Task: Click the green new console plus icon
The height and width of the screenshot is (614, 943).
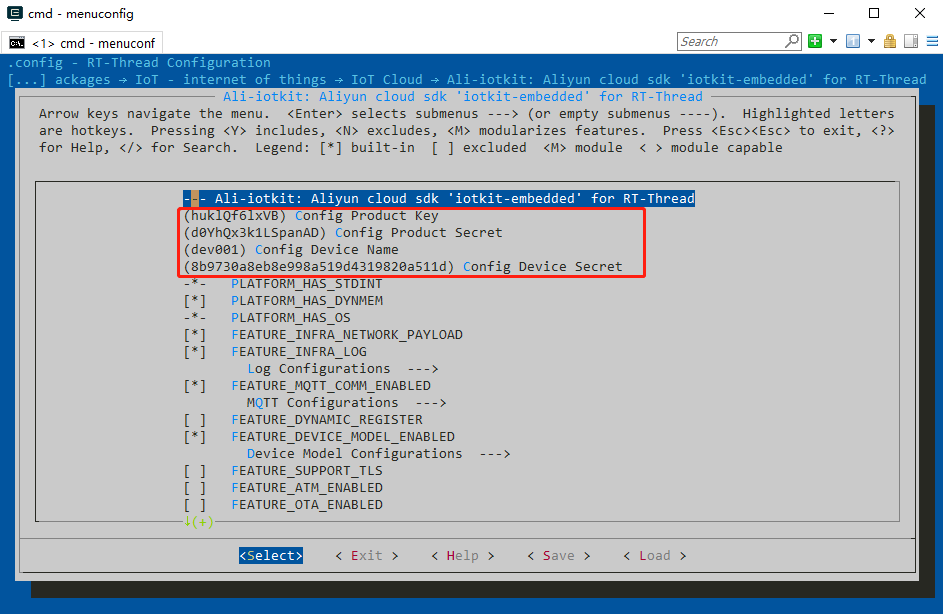Action: (x=815, y=41)
